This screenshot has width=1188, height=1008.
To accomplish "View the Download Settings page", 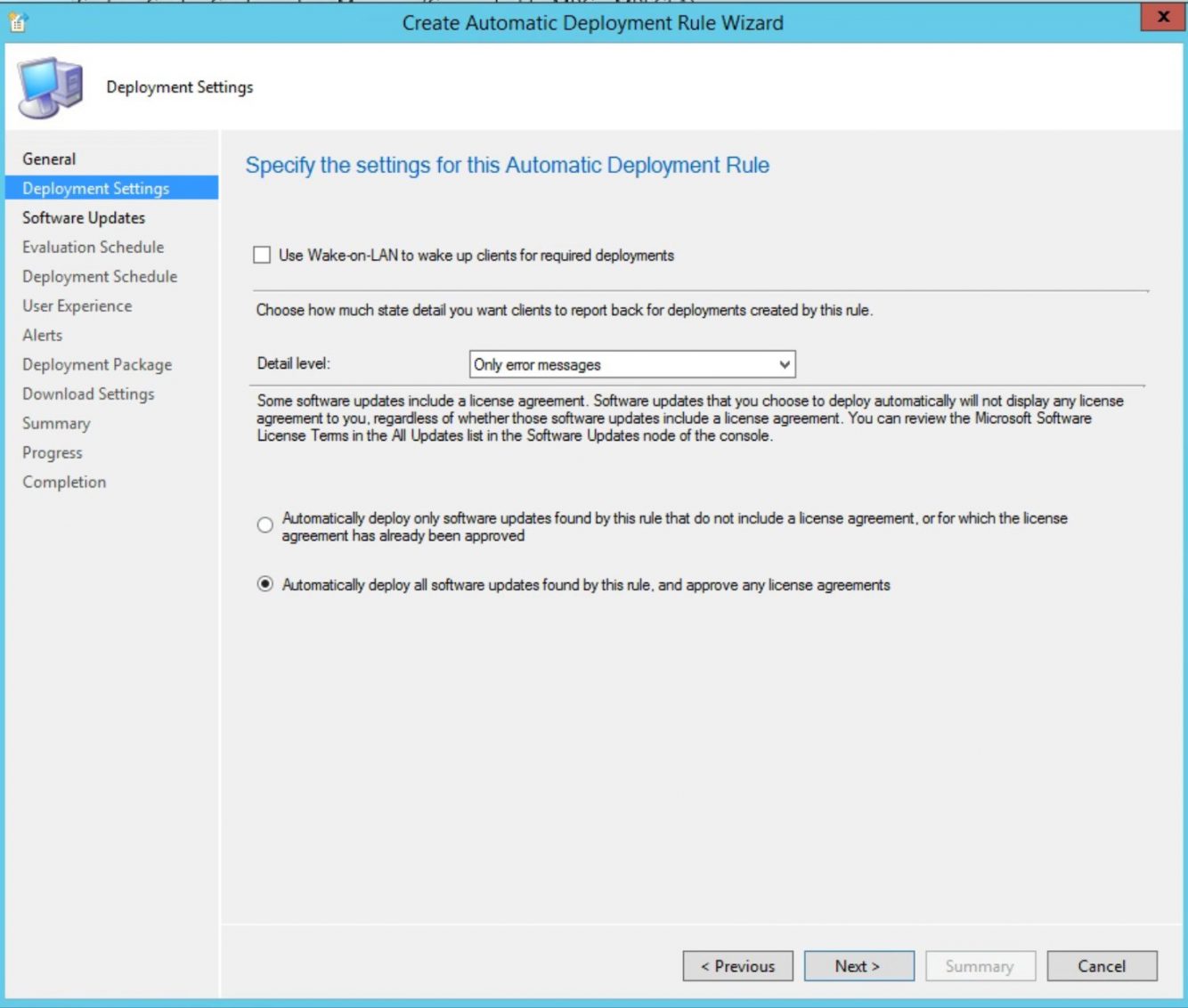I will pyautogui.click(x=88, y=394).
